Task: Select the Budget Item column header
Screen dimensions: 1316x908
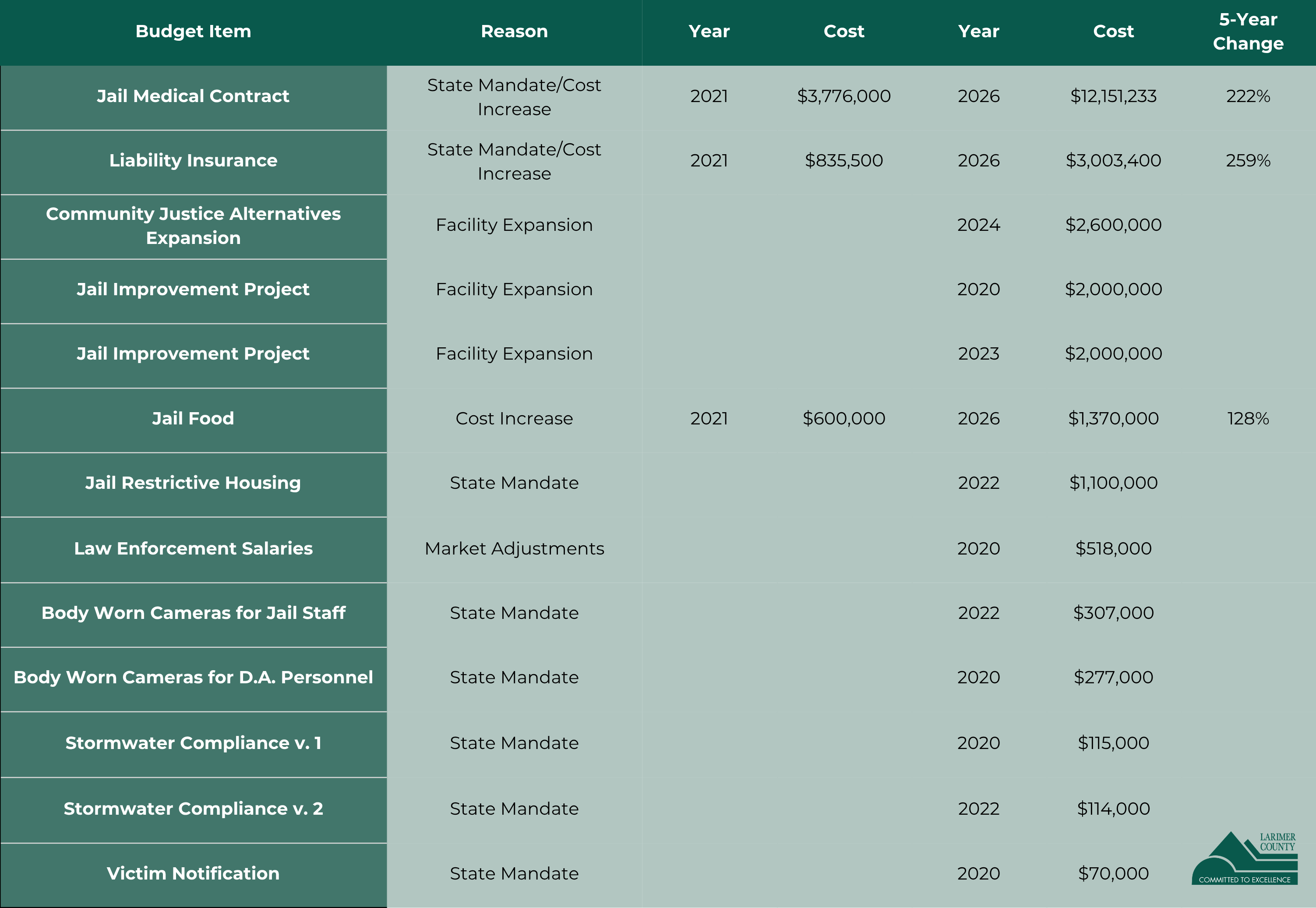Action: 194,31
